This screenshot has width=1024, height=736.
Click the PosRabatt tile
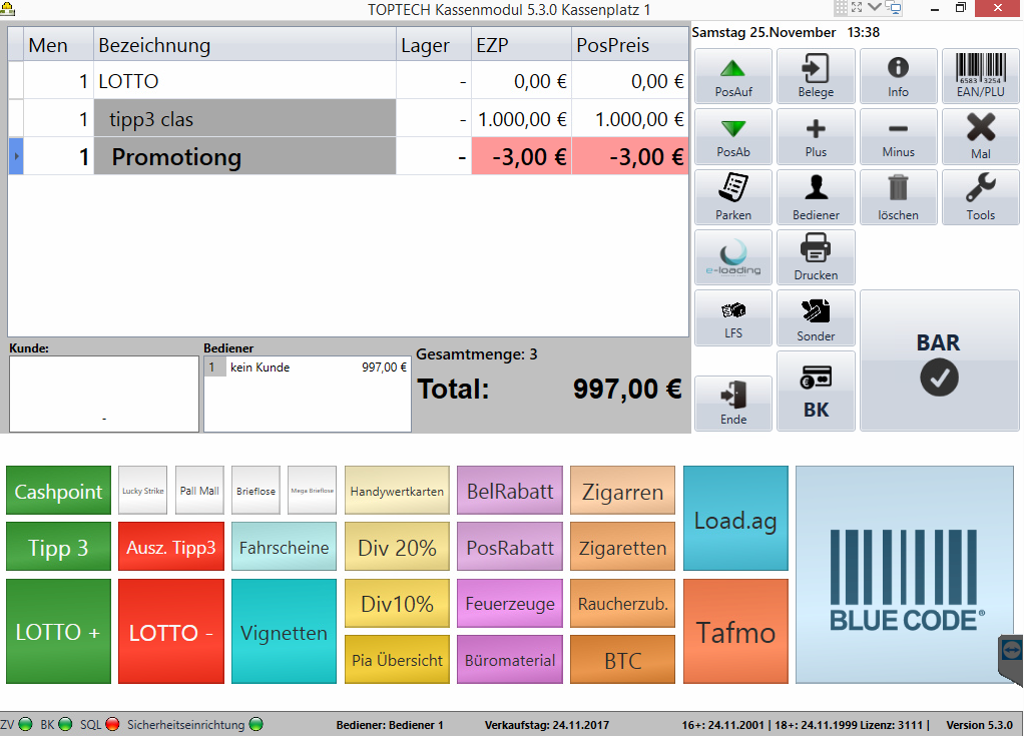(510, 547)
